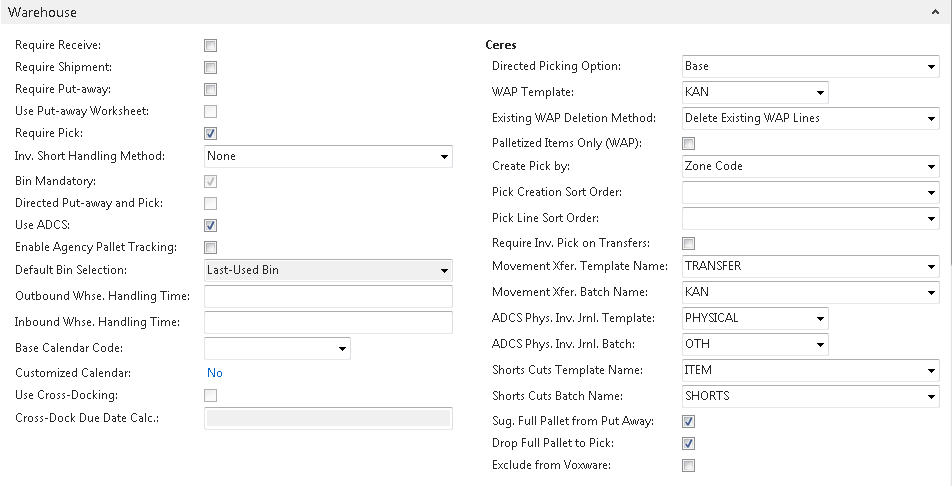
Task: Expand the Pick Line Sort Order dropdown
Action: click(x=930, y=219)
